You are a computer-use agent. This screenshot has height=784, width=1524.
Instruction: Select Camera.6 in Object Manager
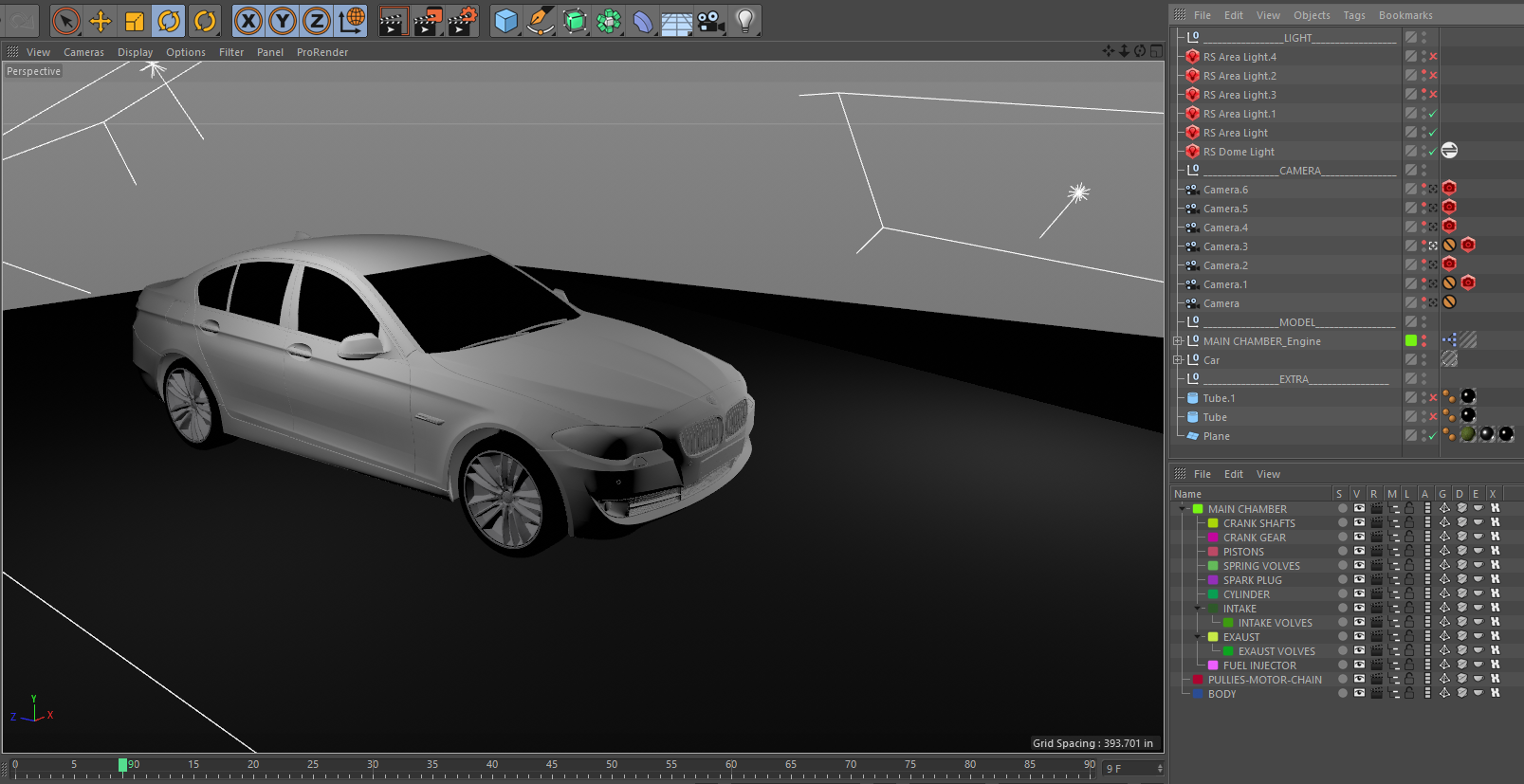click(x=1225, y=190)
